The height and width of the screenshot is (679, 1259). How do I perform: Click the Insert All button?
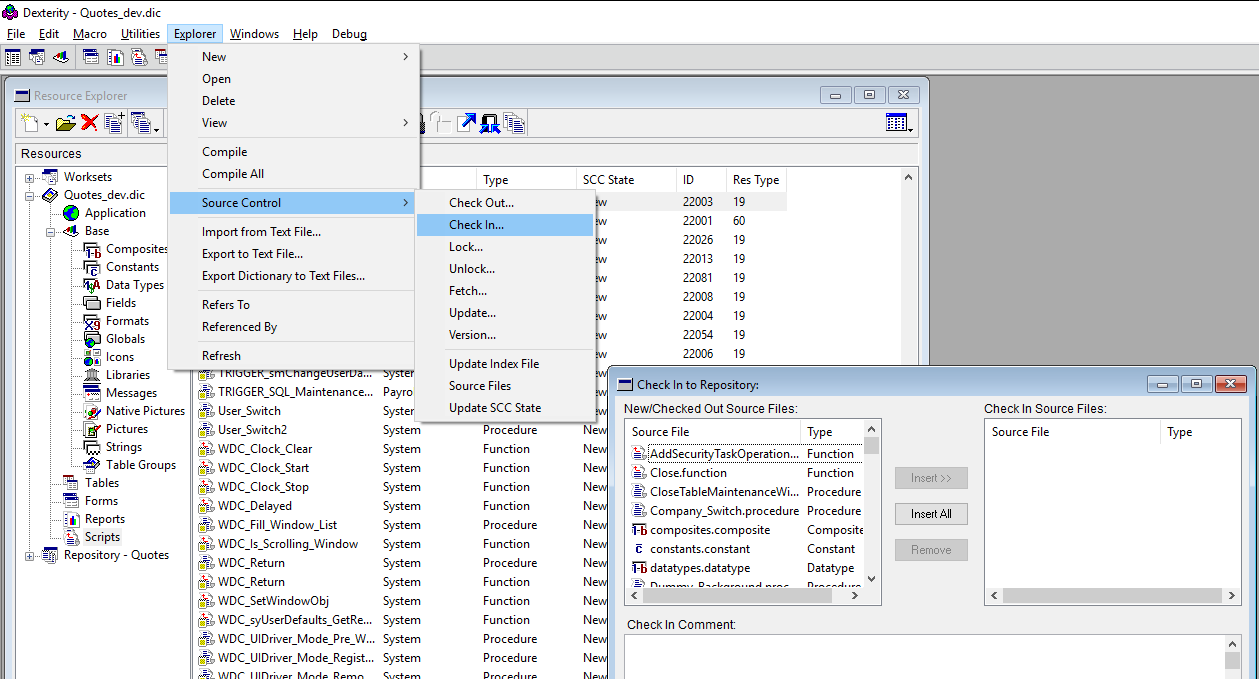click(x=930, y=514)
